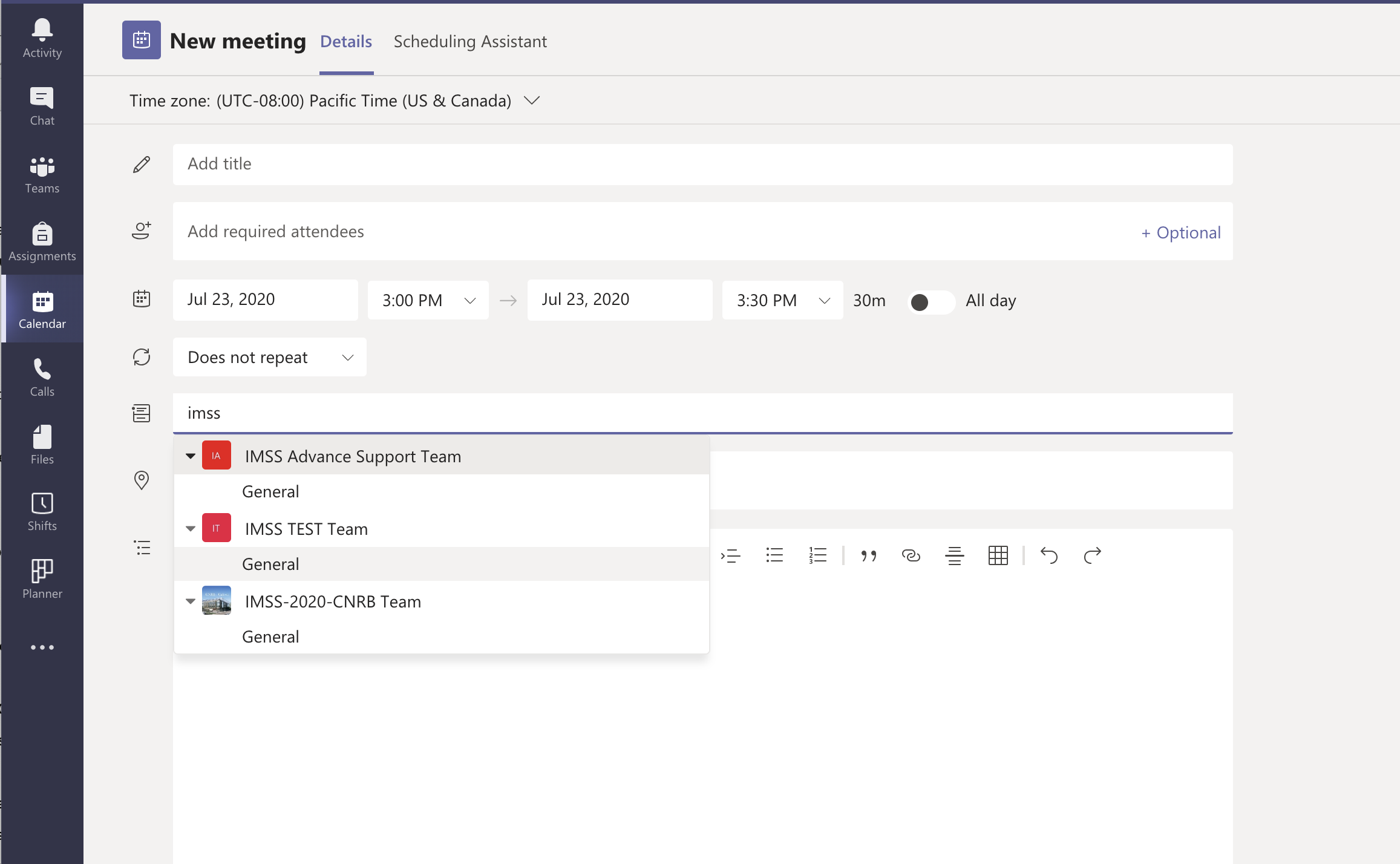Viewport: 1400px width, 864px height.
Task: Open the Activity feed icon
Action: pos(42,38)
